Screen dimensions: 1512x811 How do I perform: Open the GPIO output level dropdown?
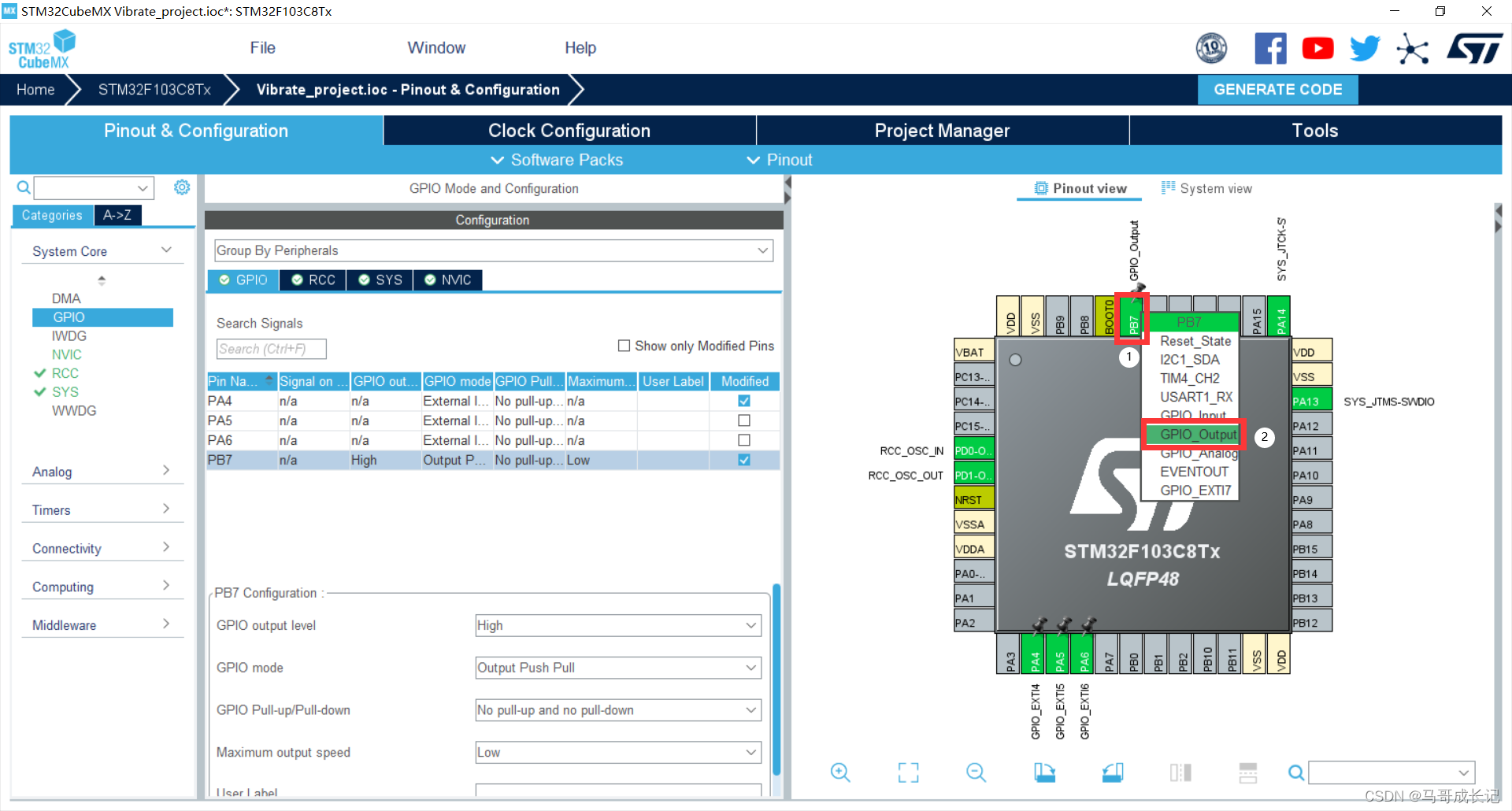pyautogui.click(x=618, y=625)
